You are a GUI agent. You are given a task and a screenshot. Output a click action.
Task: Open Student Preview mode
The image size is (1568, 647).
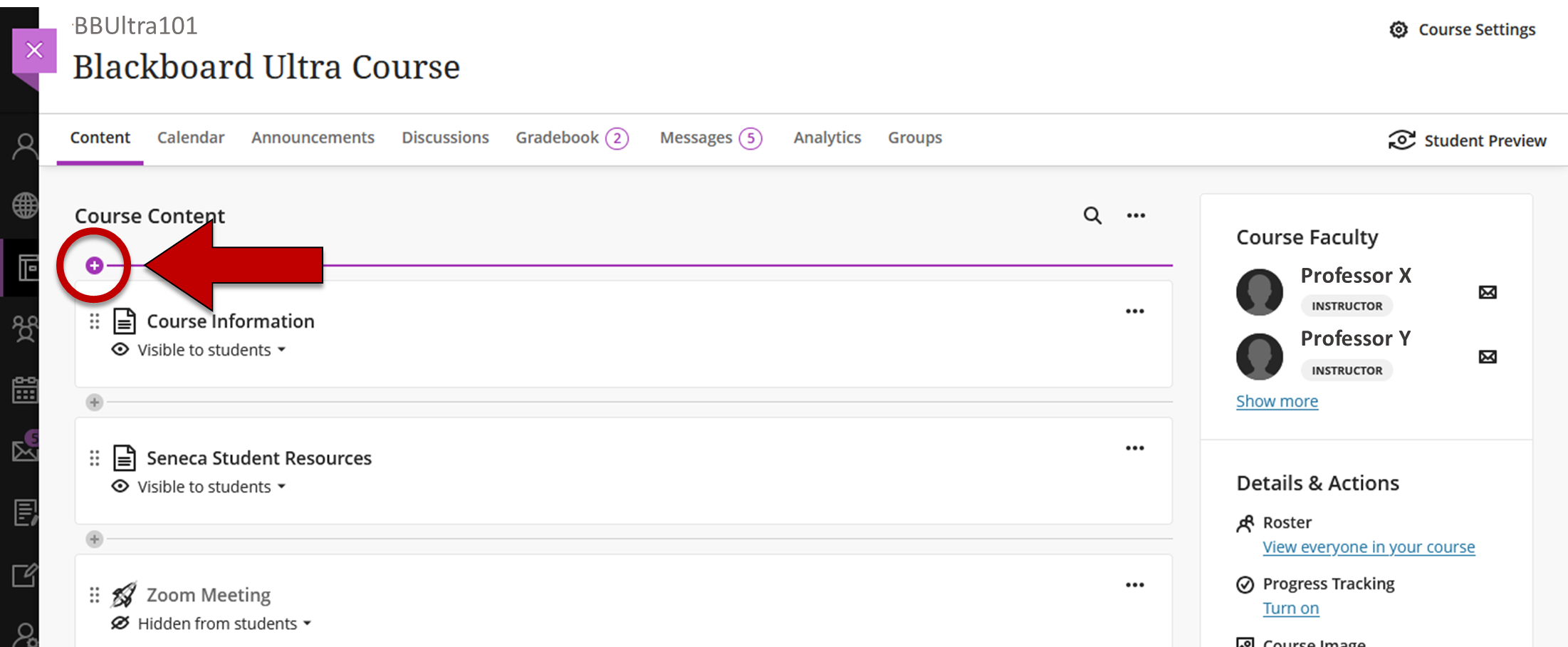point(1467,140)
